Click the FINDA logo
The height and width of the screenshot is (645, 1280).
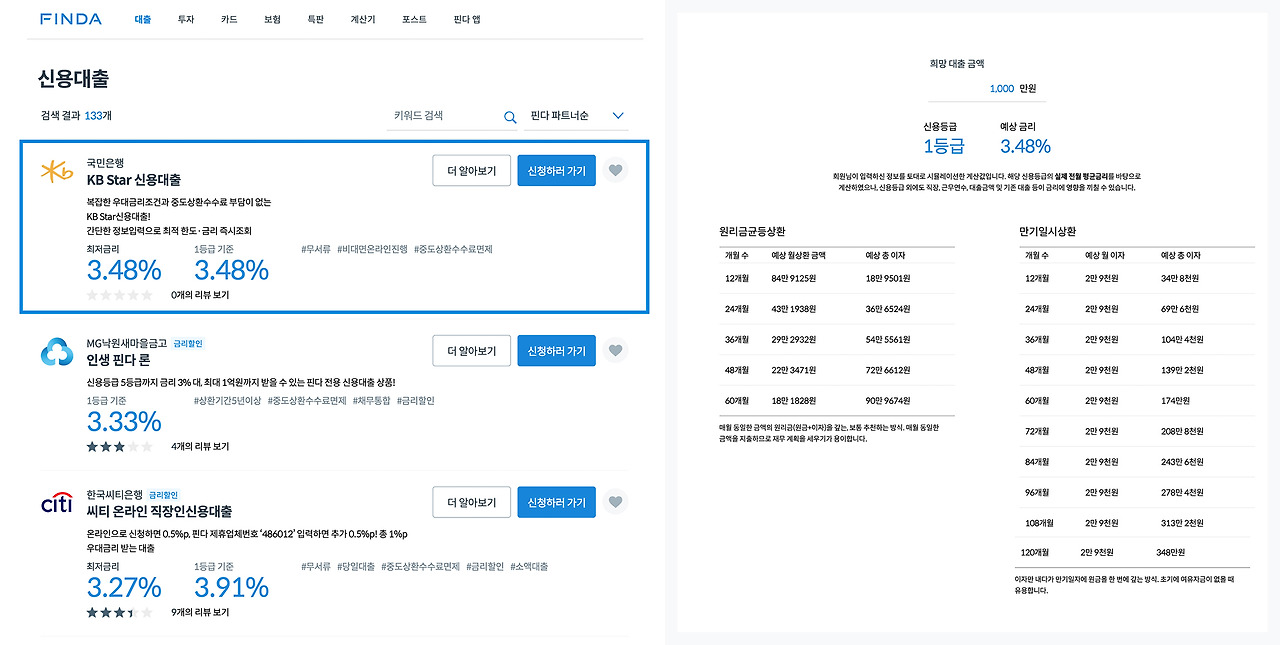[71, 19]
